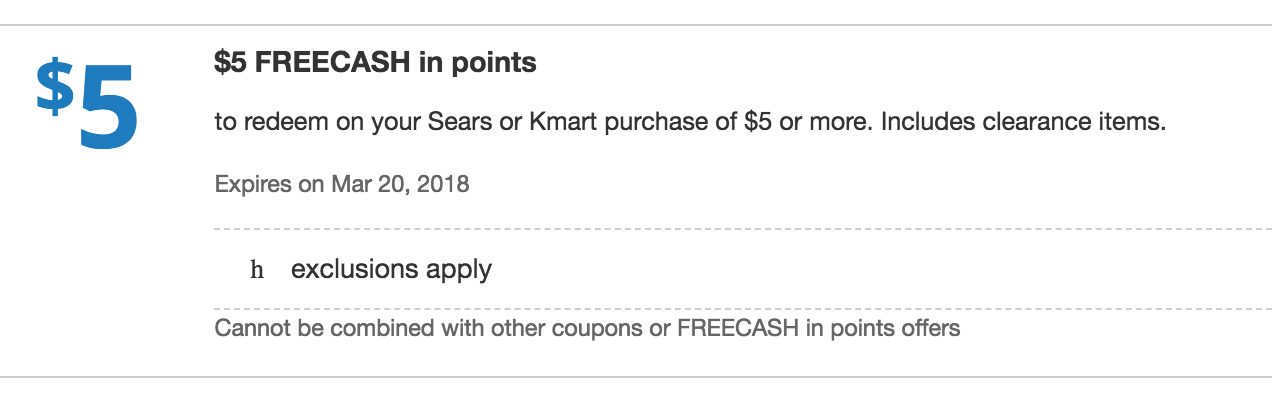This screenshot has width=1284, height=394.
Task: Click 'FREECASH in points offers' in the footer note
Action: [819, 328]
